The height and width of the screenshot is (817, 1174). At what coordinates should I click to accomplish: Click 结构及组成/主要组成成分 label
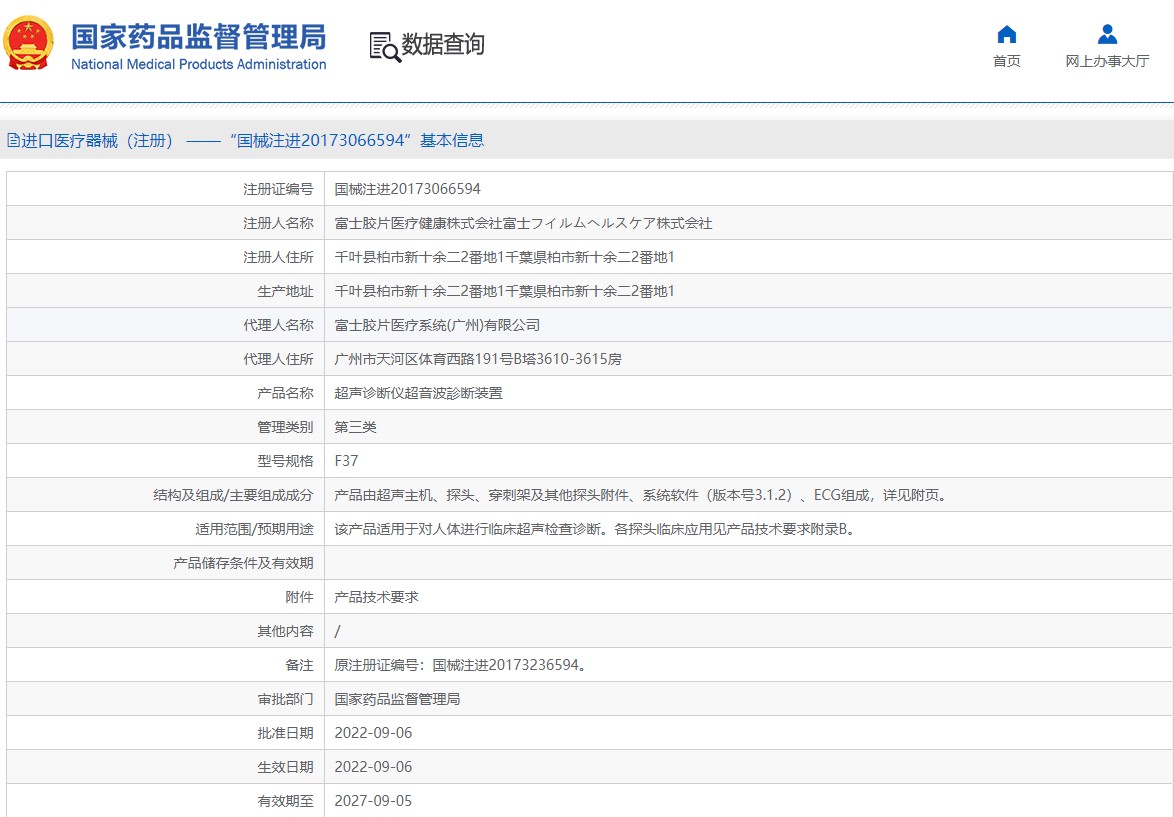pyautogui.click(x=233, y=495)
